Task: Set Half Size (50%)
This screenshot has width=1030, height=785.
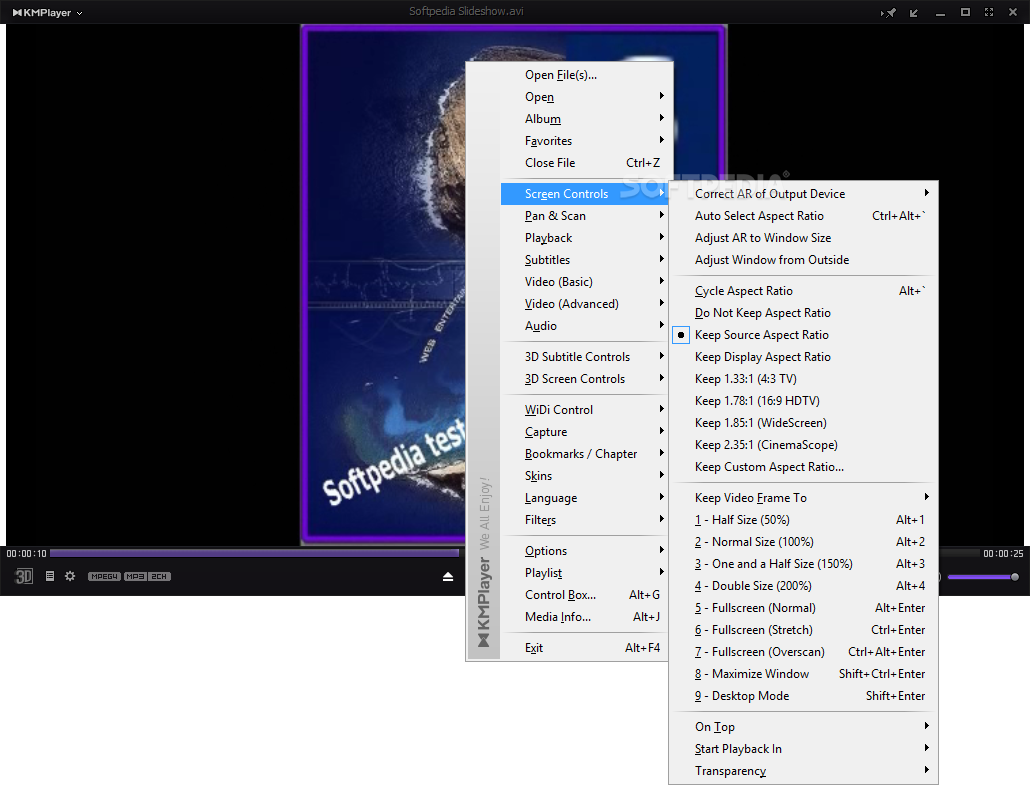Action: click(x=803, y=520)
